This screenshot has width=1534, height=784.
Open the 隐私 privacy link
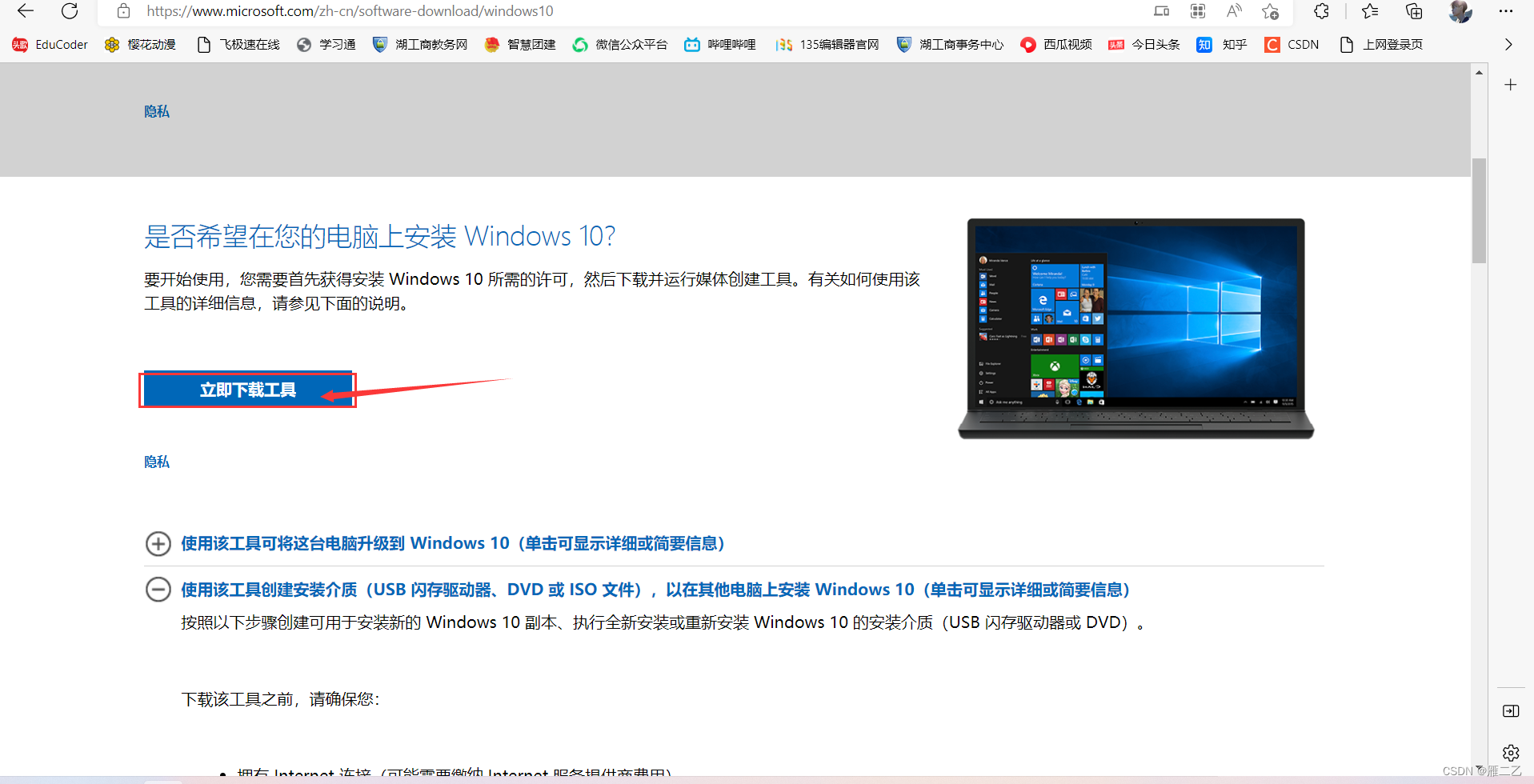[x=156, y=111]
